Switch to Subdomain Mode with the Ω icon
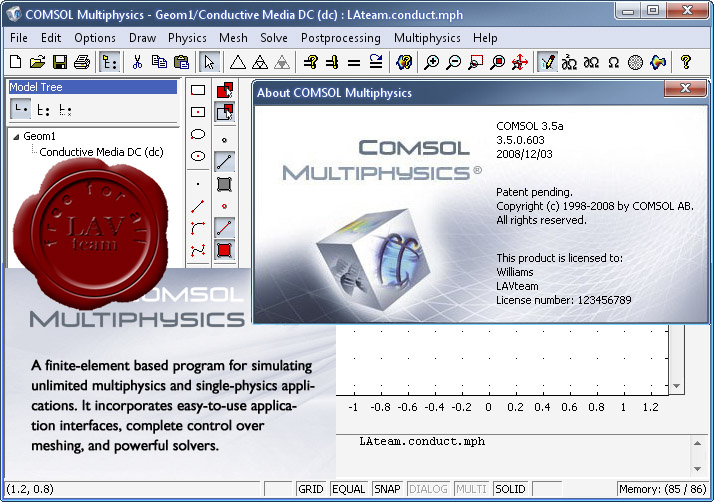Image resolution: width=714 pixels, height=502 pixels. coord(613,62)
